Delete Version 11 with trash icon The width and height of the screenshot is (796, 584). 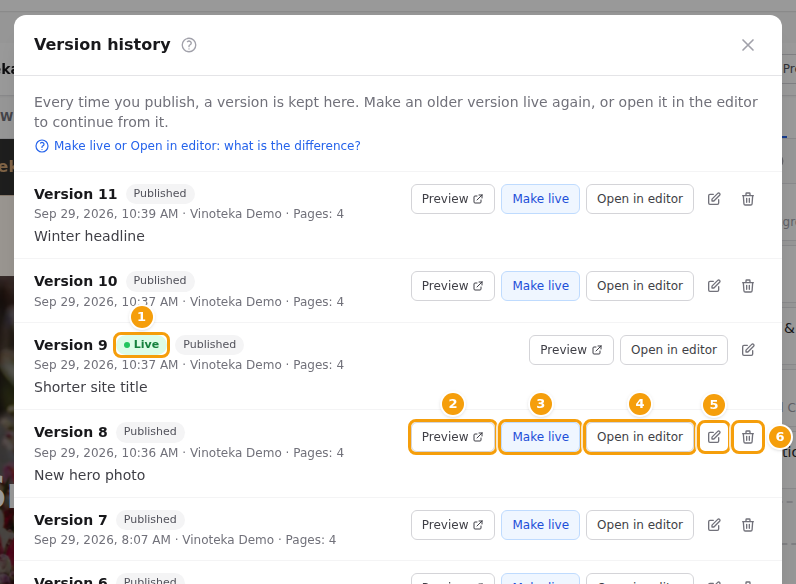[x=748, y=199]
